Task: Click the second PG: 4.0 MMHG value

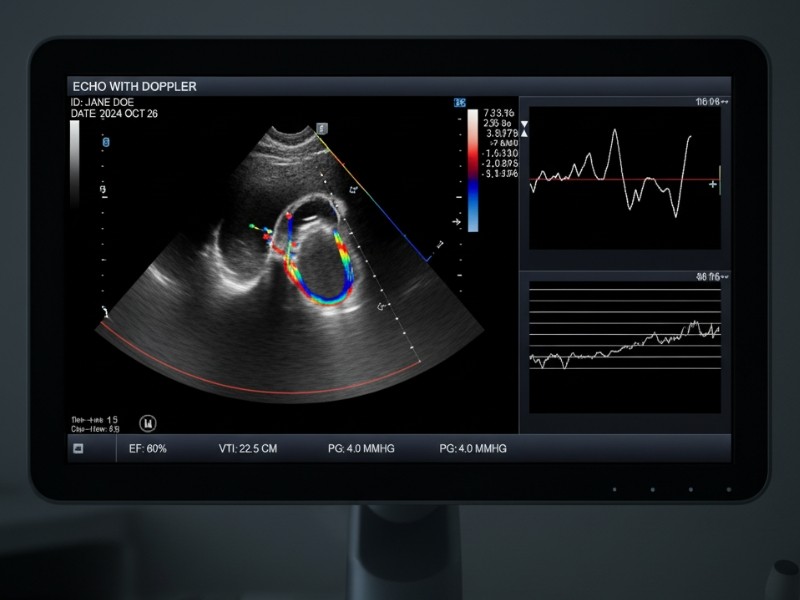Action: (x=473, y=449)
